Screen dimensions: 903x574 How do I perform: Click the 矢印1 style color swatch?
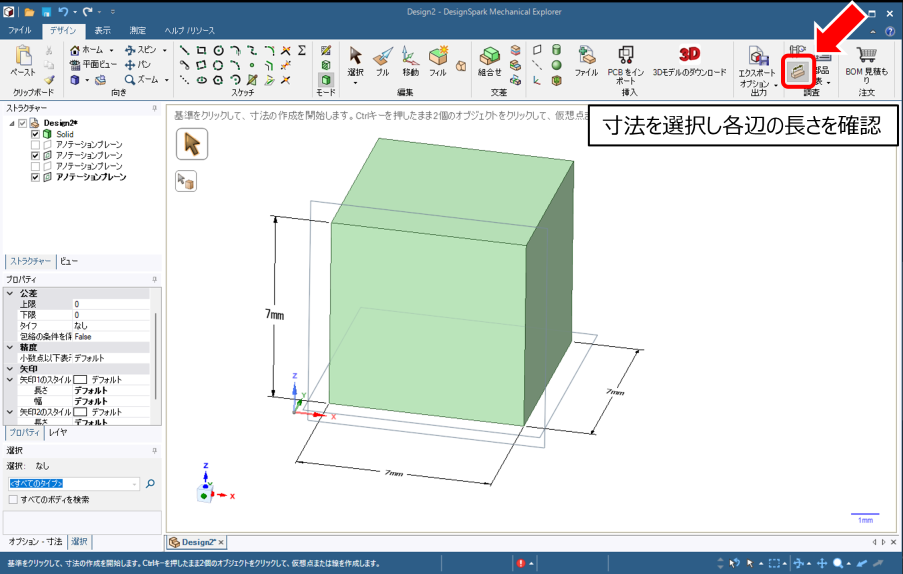(80, 380)
